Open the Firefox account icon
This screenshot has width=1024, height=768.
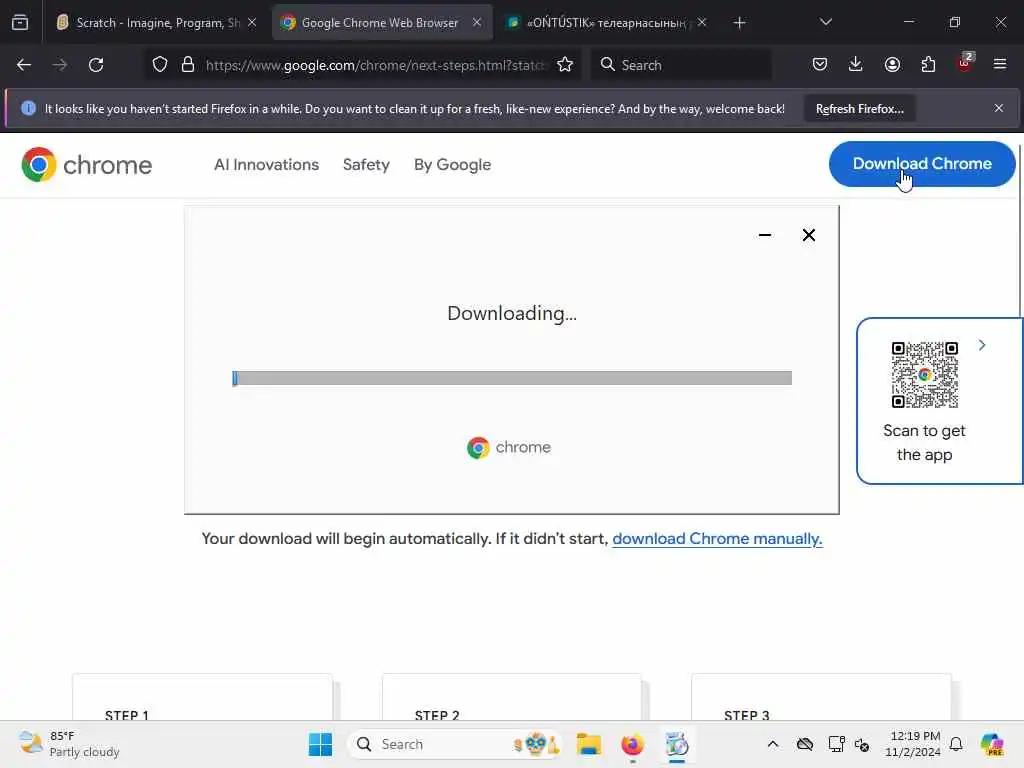point(892,65)
